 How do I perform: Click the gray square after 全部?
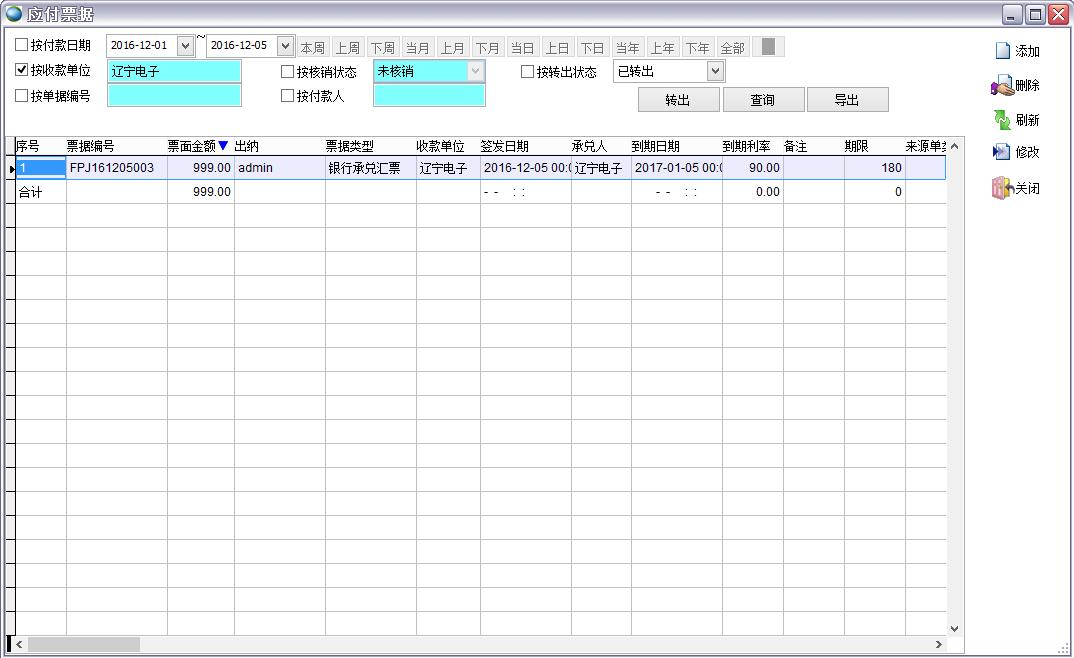point(768,47)
